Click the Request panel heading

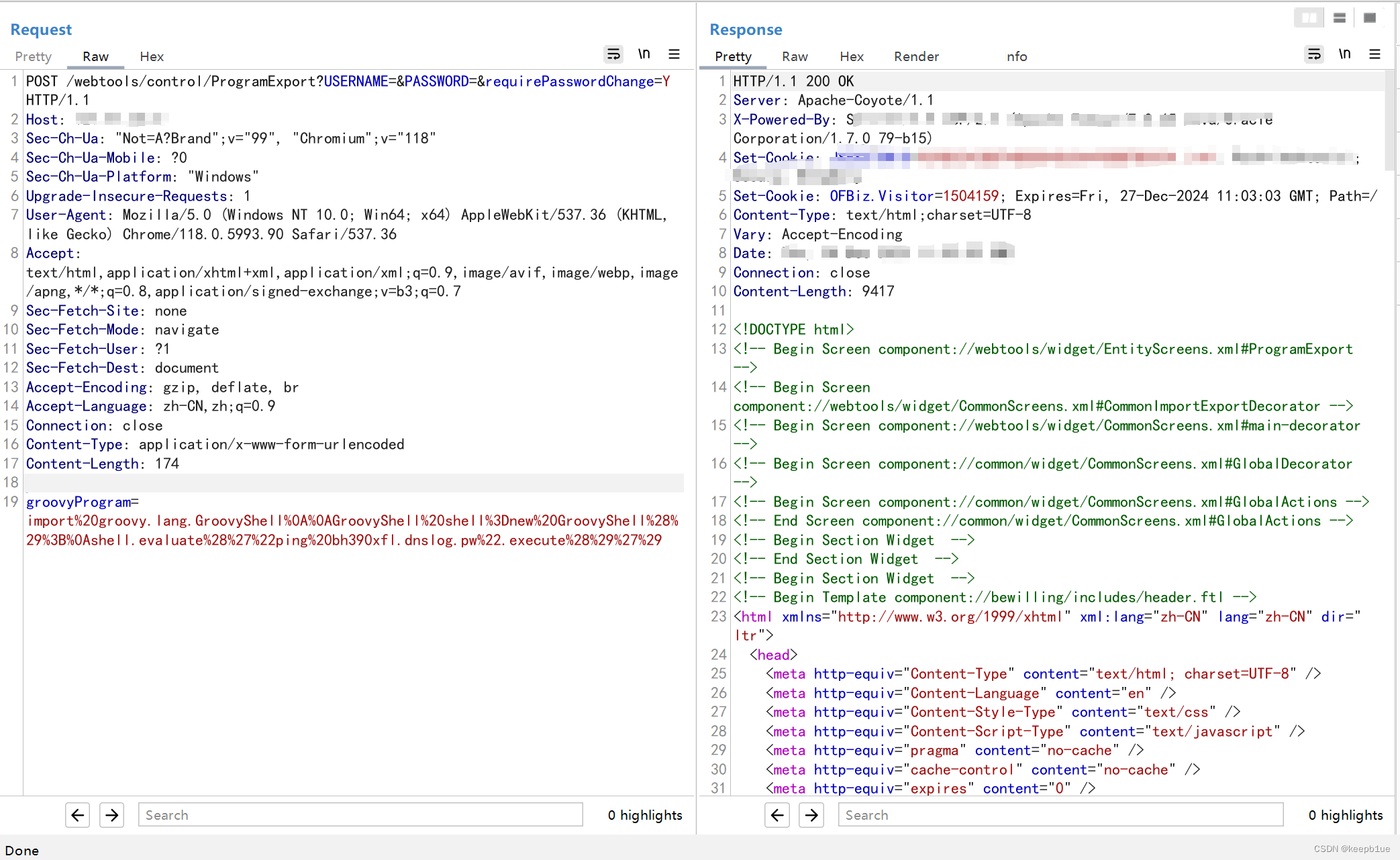tap(41, 30)
